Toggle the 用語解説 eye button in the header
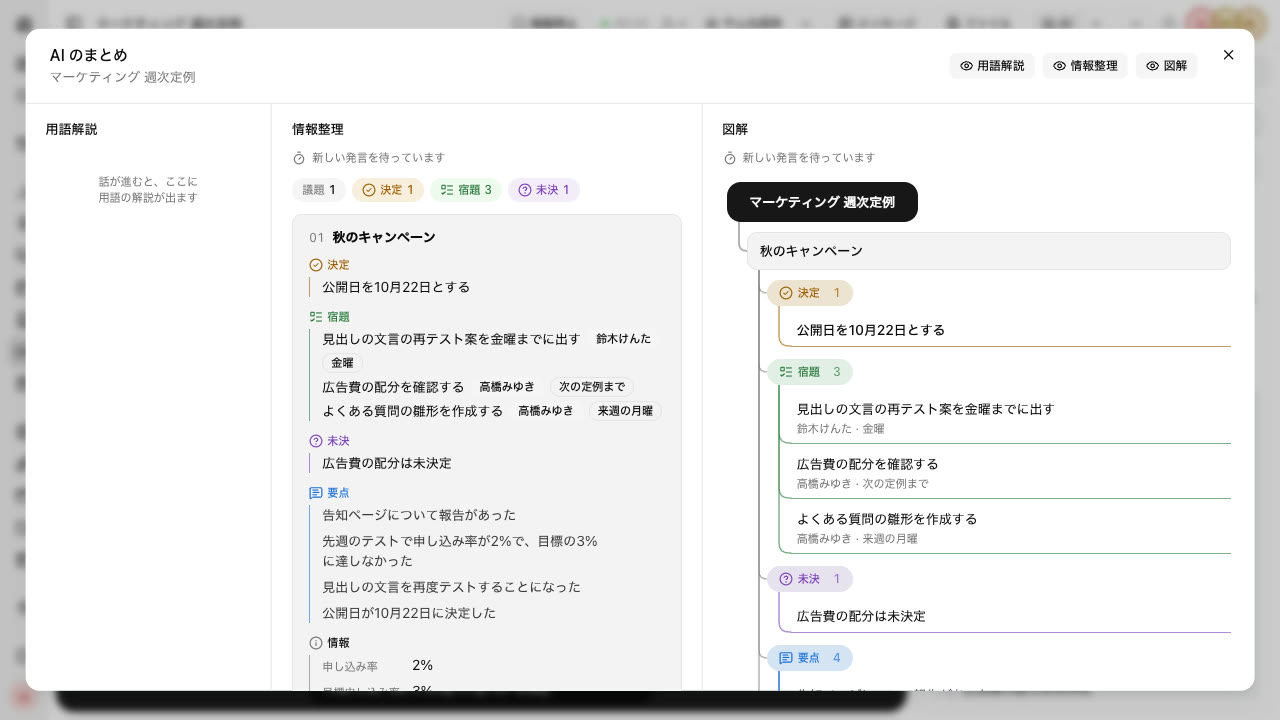 (x=992, y=66)
